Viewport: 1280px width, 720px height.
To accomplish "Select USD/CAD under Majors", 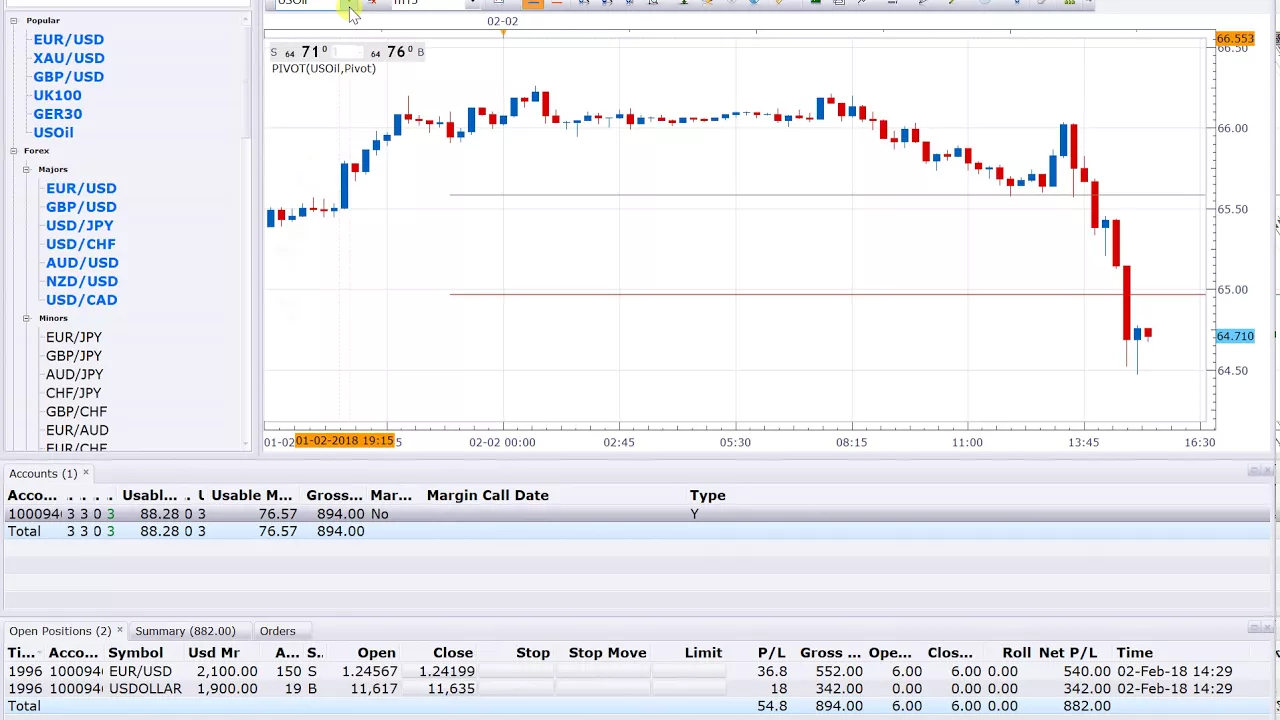I will pyautogui.click(x=82, y=300).
